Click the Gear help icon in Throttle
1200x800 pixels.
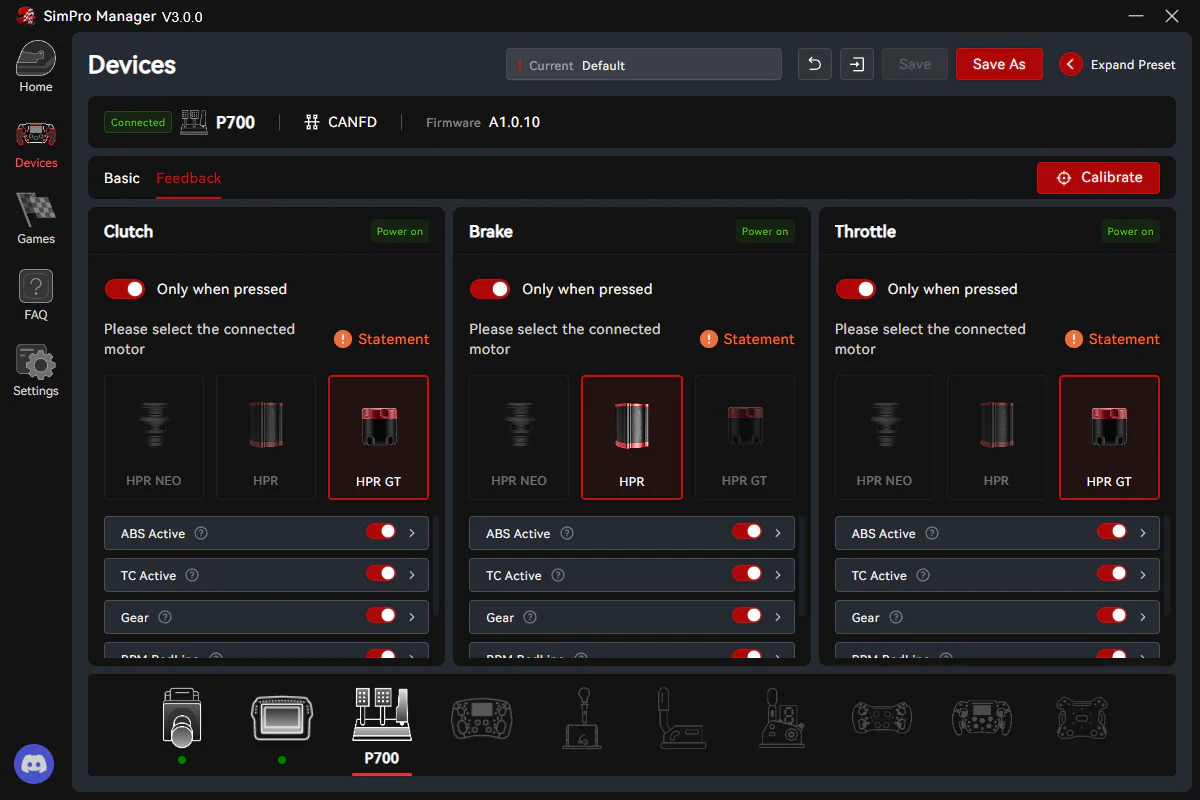coord(896,618)
